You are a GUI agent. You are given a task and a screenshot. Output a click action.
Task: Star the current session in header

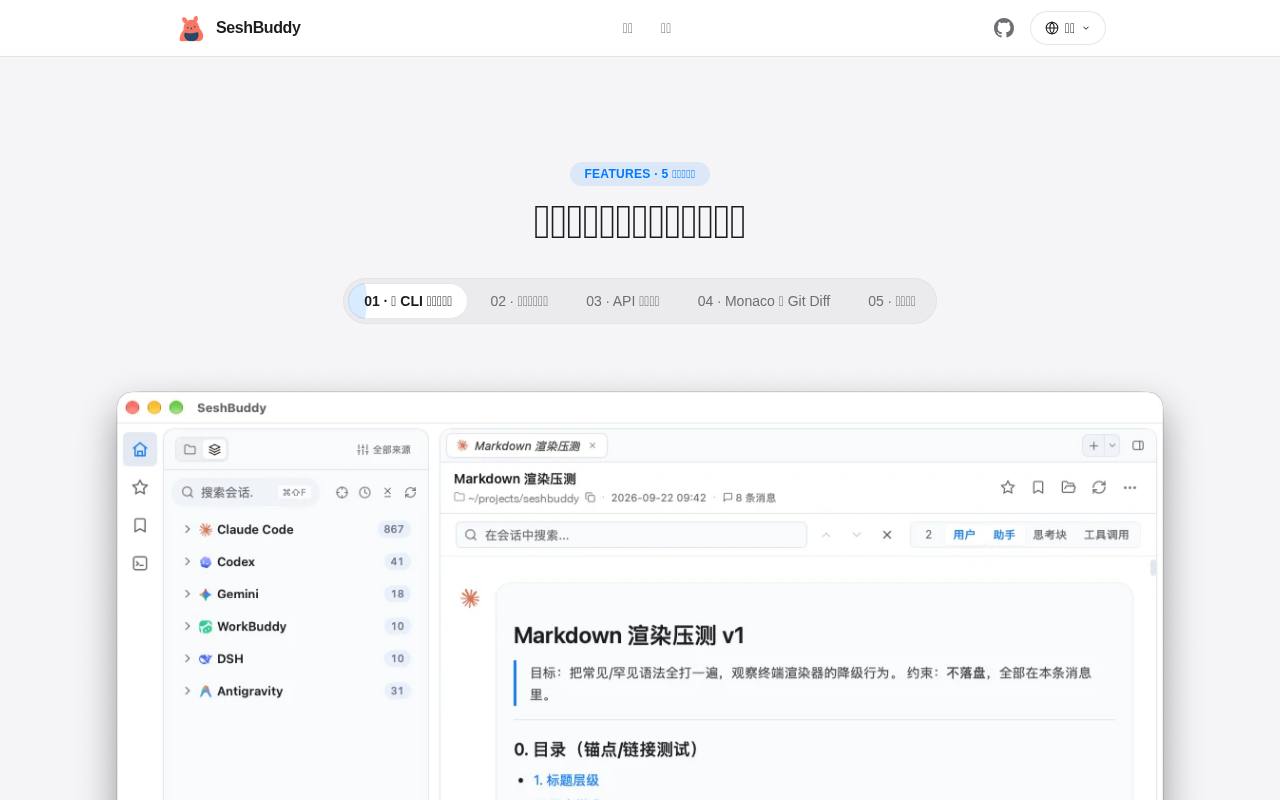tap(1008, 487)
